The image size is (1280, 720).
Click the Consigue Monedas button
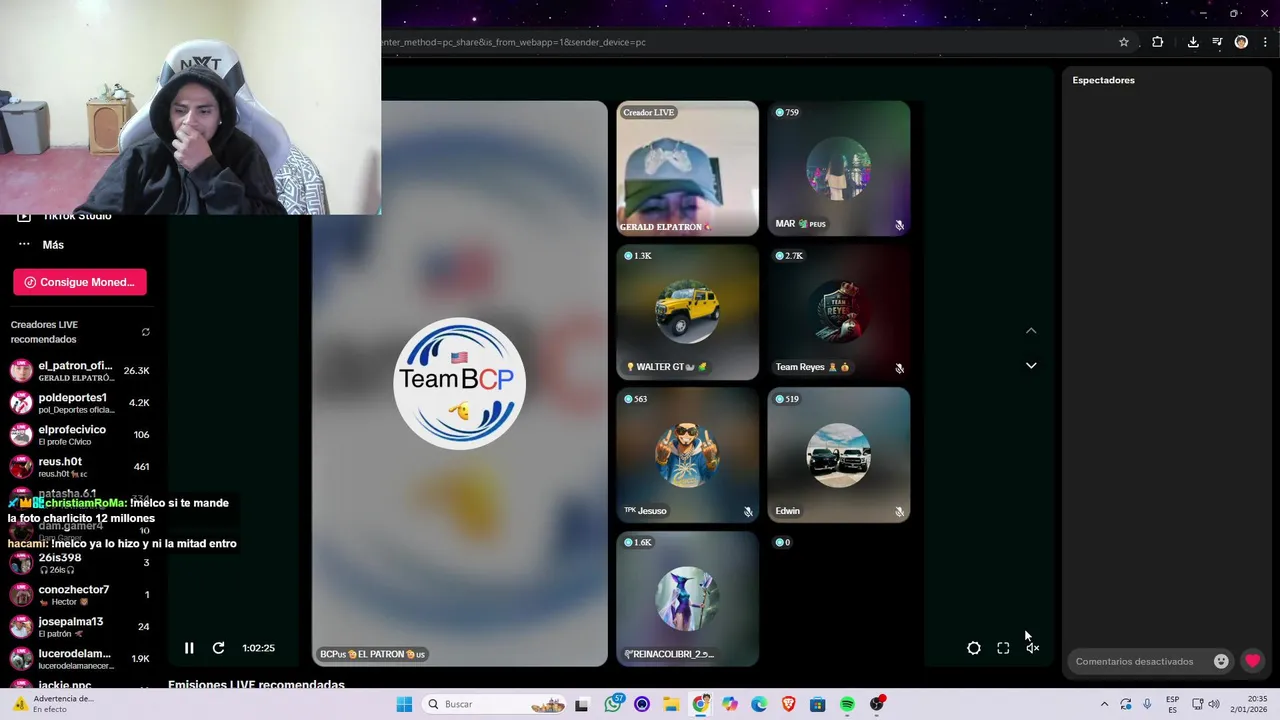click(x=80, y=282)
